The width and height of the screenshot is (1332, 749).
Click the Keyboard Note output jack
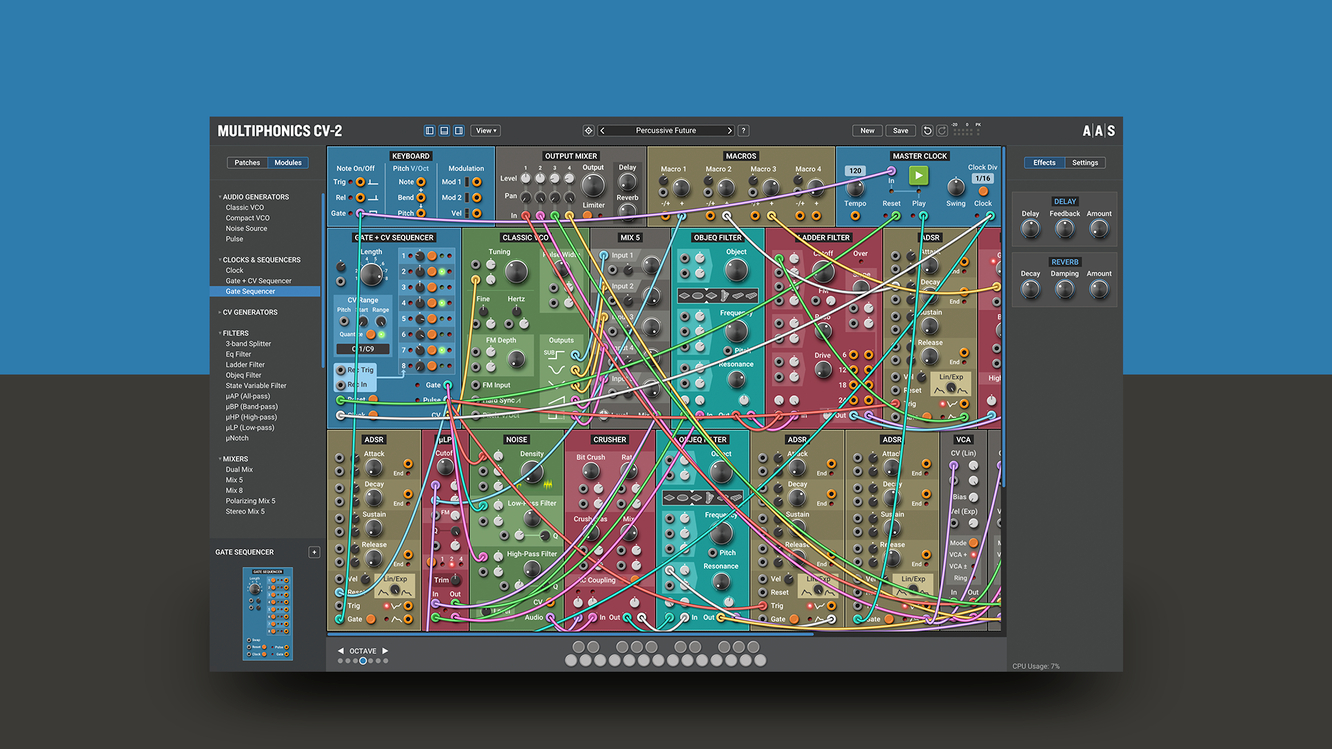(x=421, y=182)
